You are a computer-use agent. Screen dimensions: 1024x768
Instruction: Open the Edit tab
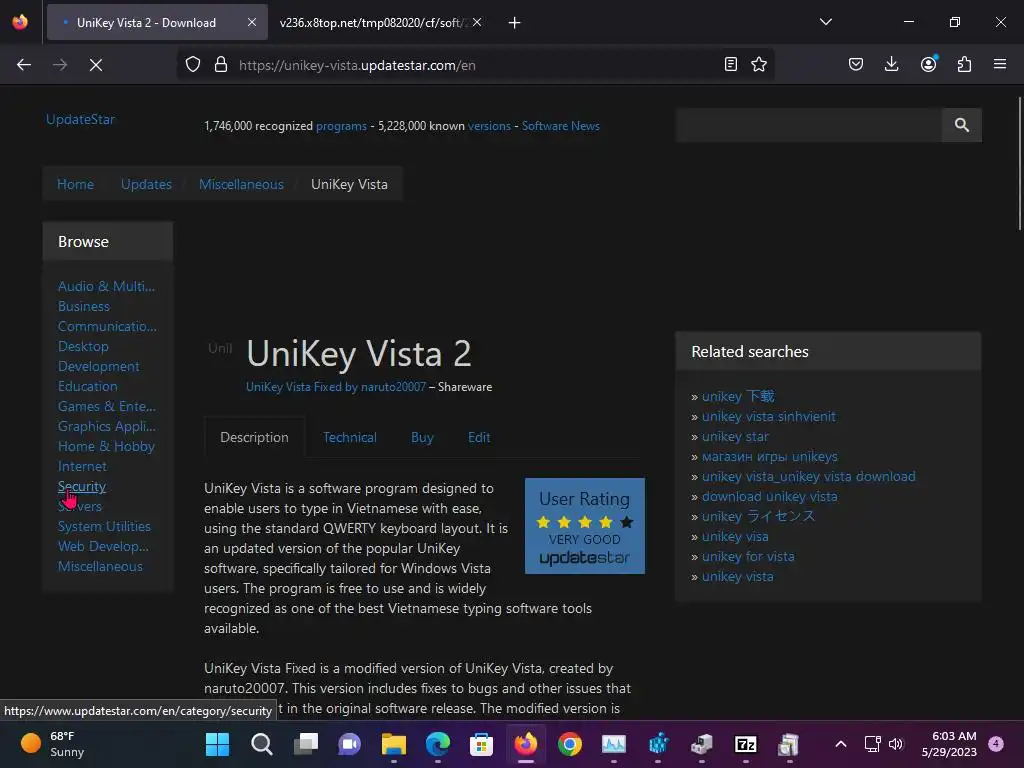coord(479,438)
